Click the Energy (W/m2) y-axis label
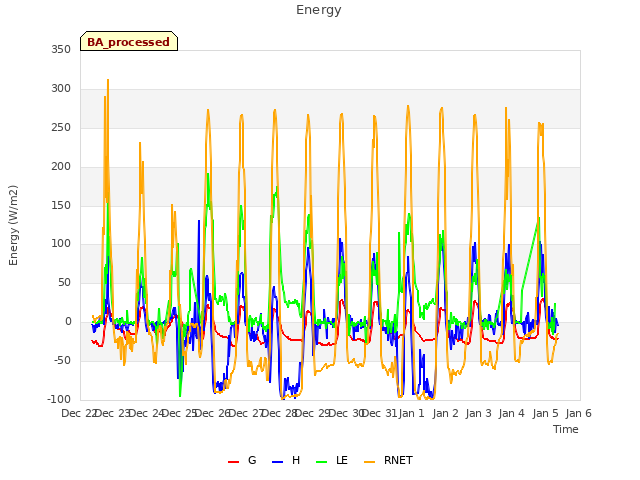The height and width of the screenshot is (480, 640). (13, 225)
